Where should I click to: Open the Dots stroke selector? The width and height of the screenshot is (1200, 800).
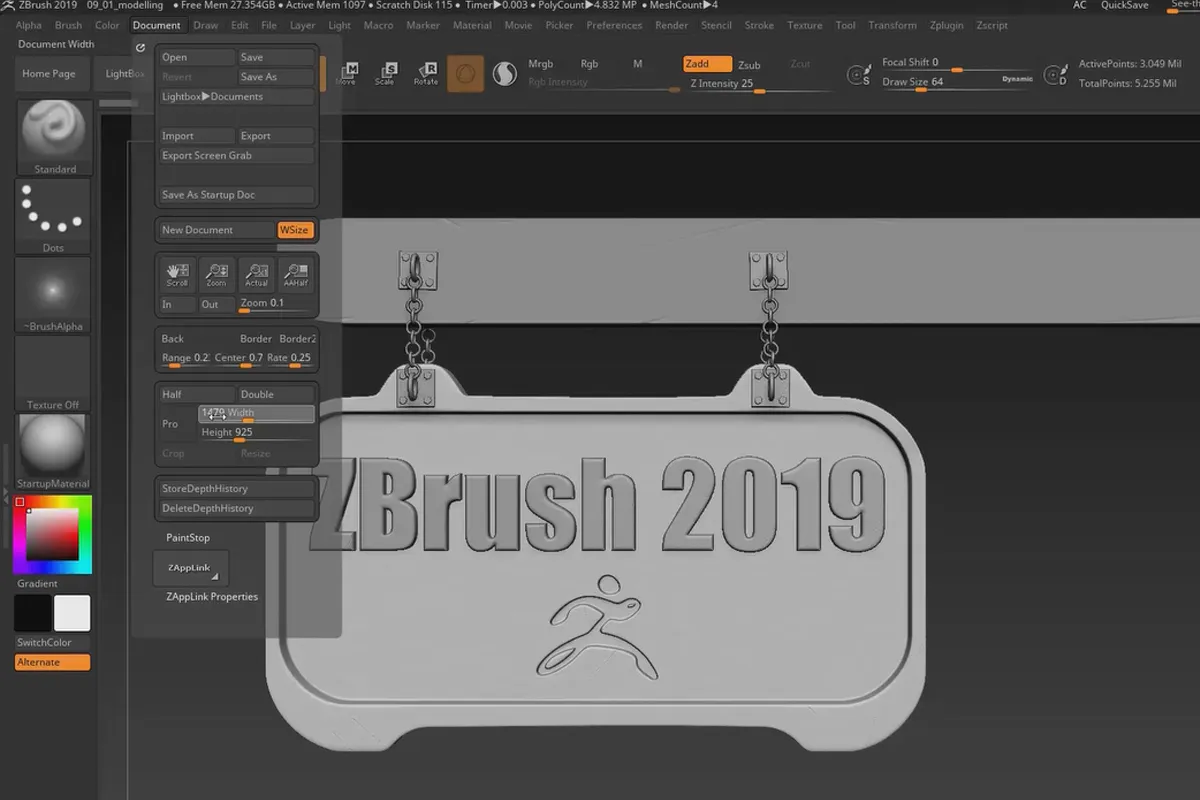pyautogui.click(x=54, y=217)
